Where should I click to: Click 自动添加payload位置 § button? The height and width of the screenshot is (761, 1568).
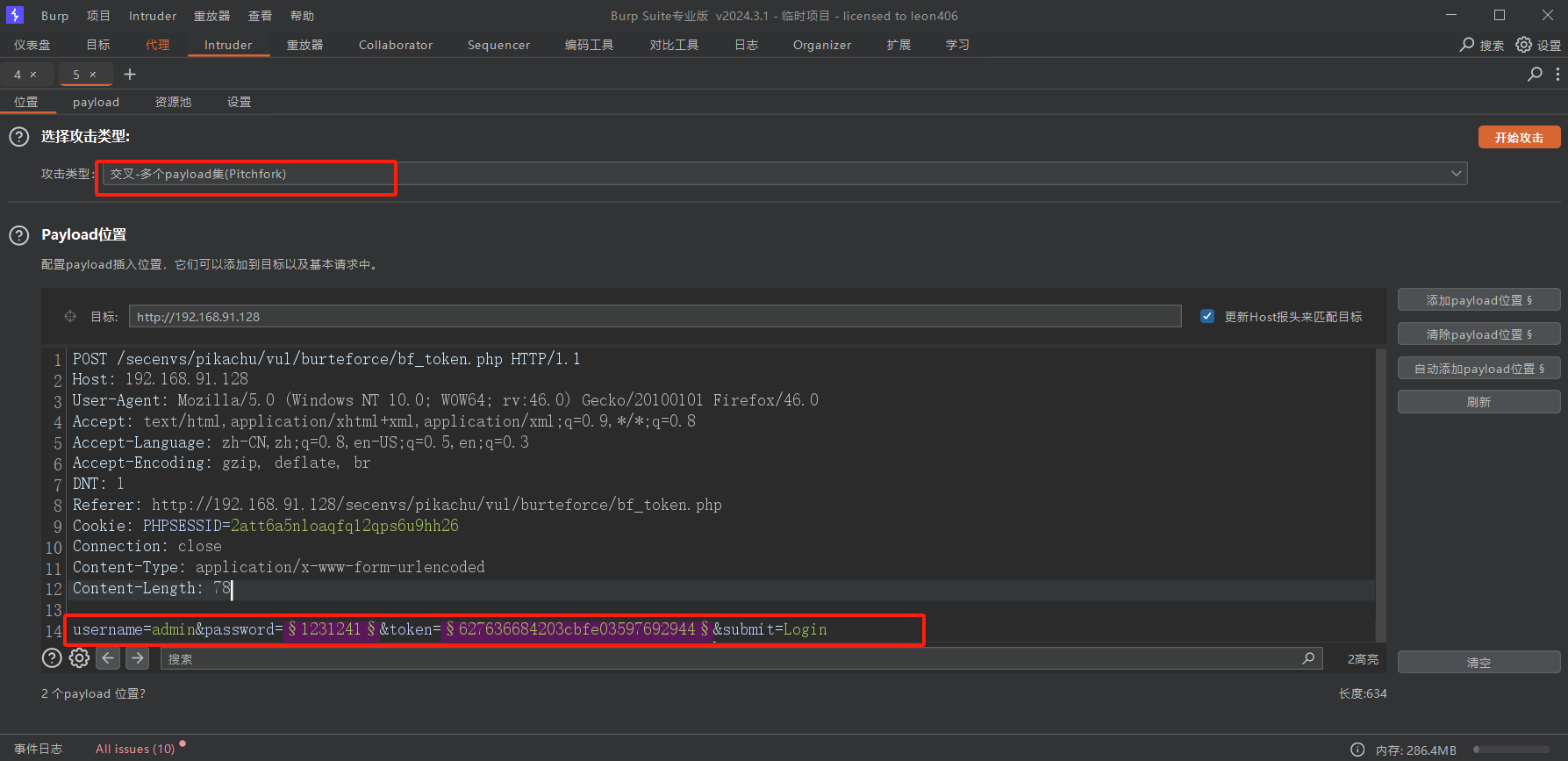coord(1479,369)
